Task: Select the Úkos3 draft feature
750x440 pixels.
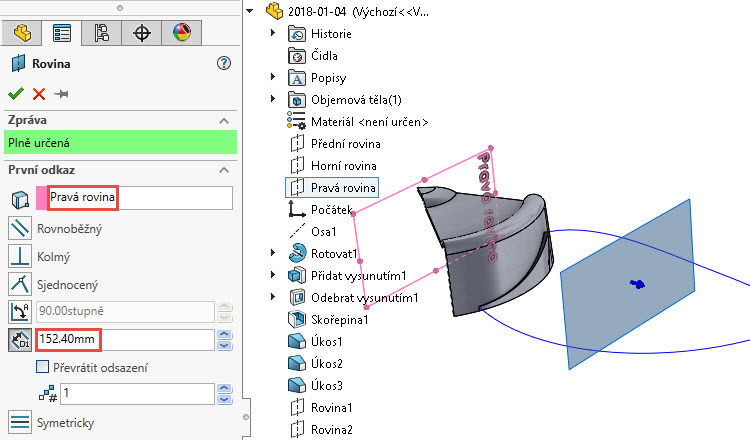Action: point(327,386)
